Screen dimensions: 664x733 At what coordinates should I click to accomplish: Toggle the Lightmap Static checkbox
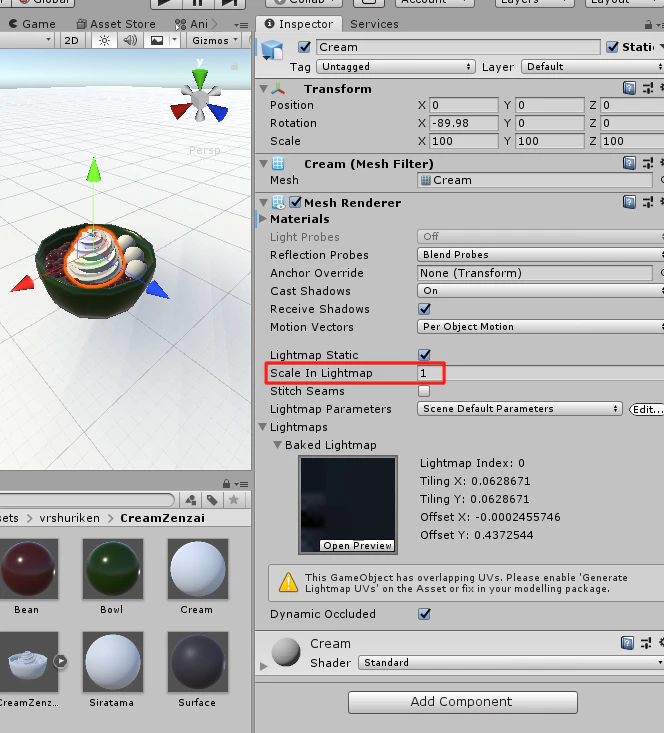click(x=425, y=355)
